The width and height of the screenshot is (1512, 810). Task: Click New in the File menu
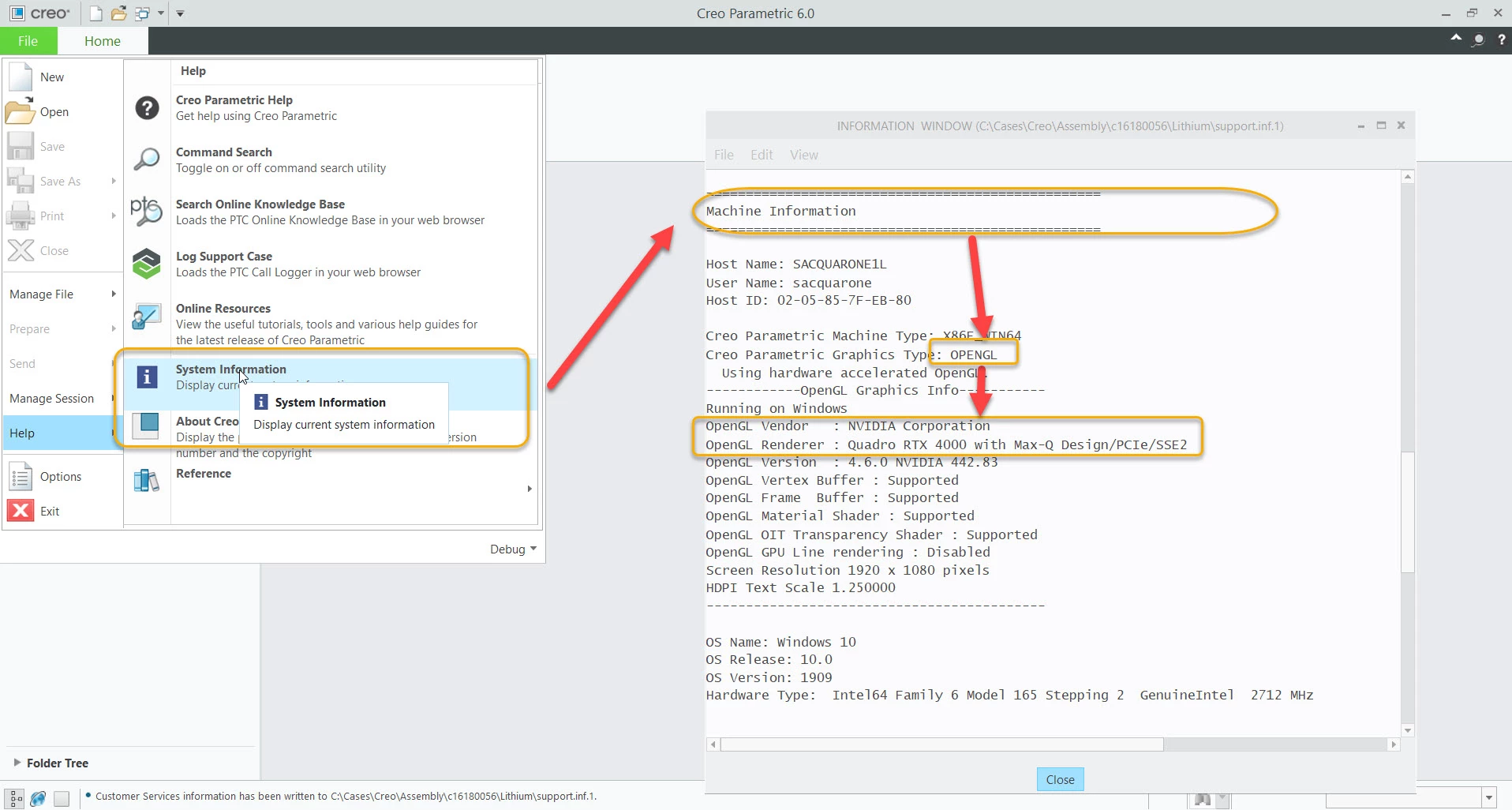point(52,77)
